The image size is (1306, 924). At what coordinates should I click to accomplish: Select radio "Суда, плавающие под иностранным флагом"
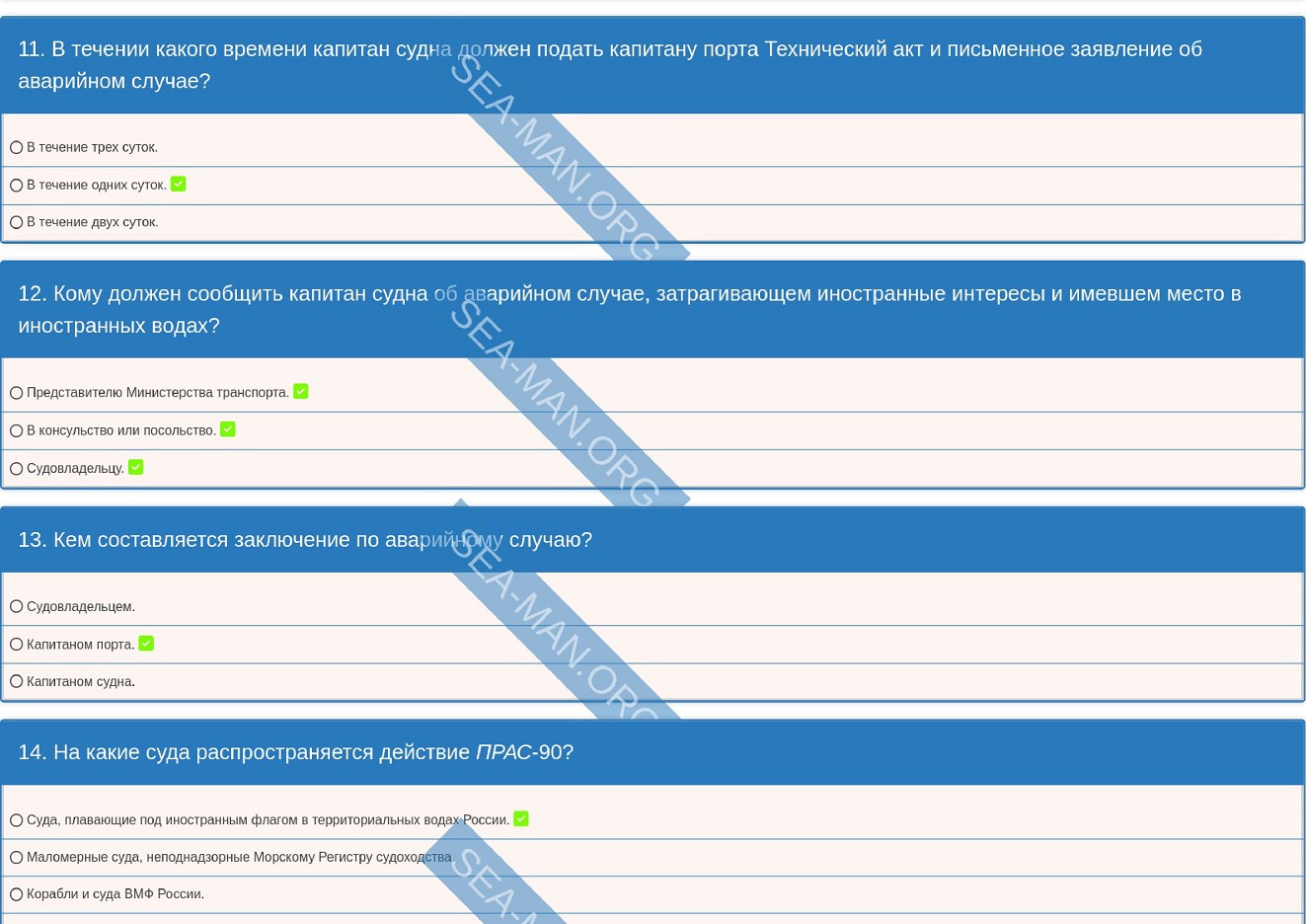[16, 820]
